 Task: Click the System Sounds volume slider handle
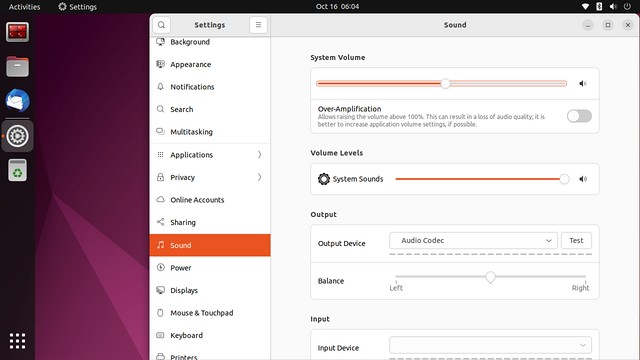[564, 179]
